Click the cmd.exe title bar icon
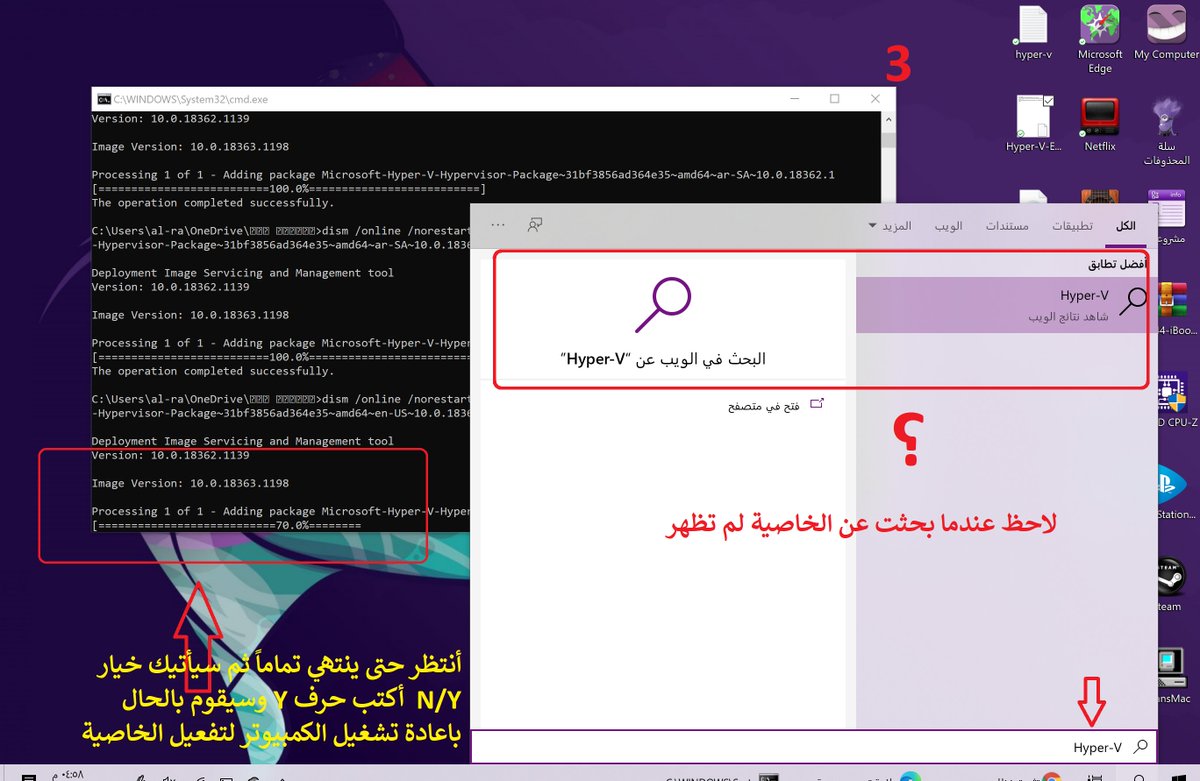The image size is (1200, 781). (x=103, y=99)
